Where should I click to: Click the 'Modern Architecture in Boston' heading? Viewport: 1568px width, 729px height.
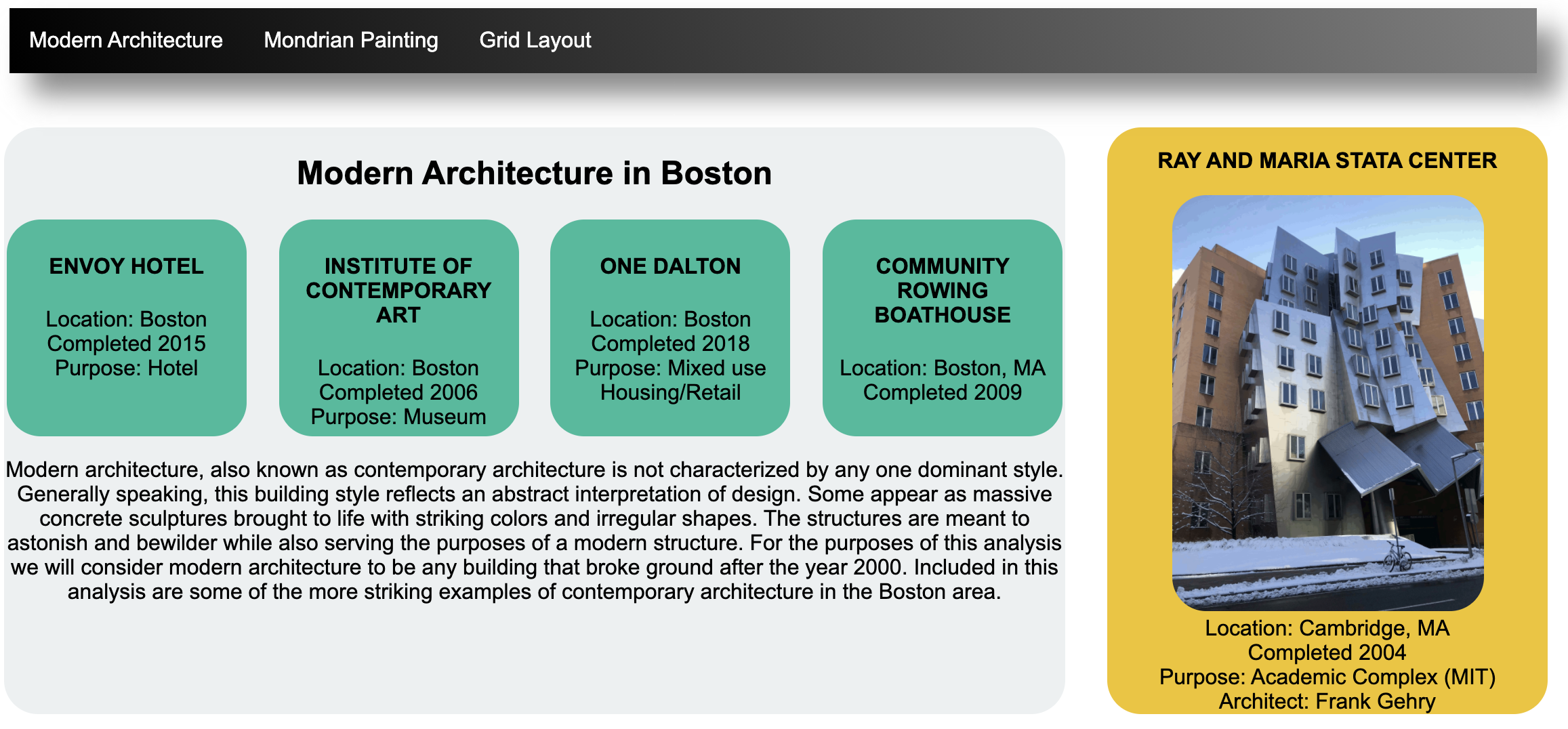pos(535,173)
